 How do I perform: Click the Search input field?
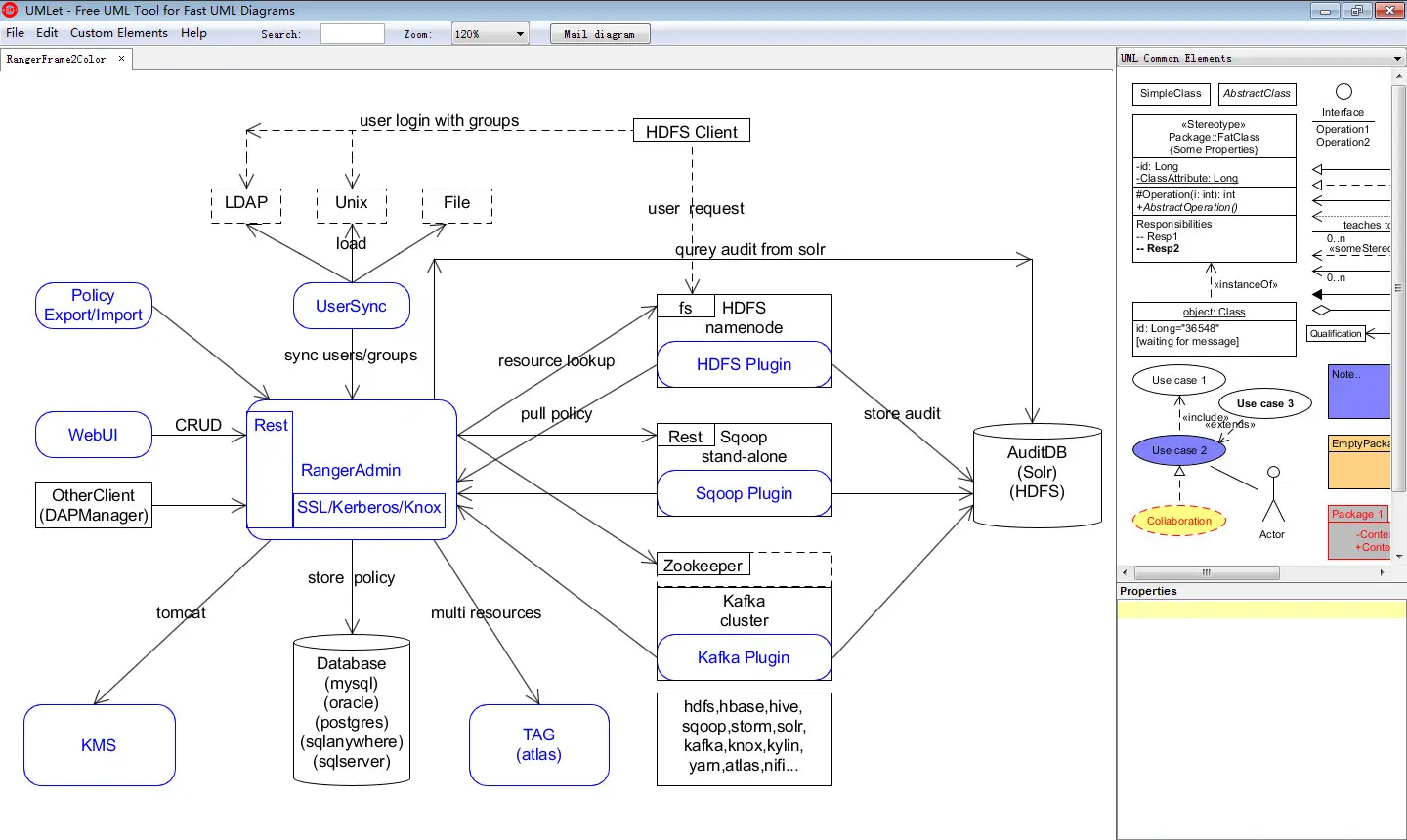coord(353,34)
